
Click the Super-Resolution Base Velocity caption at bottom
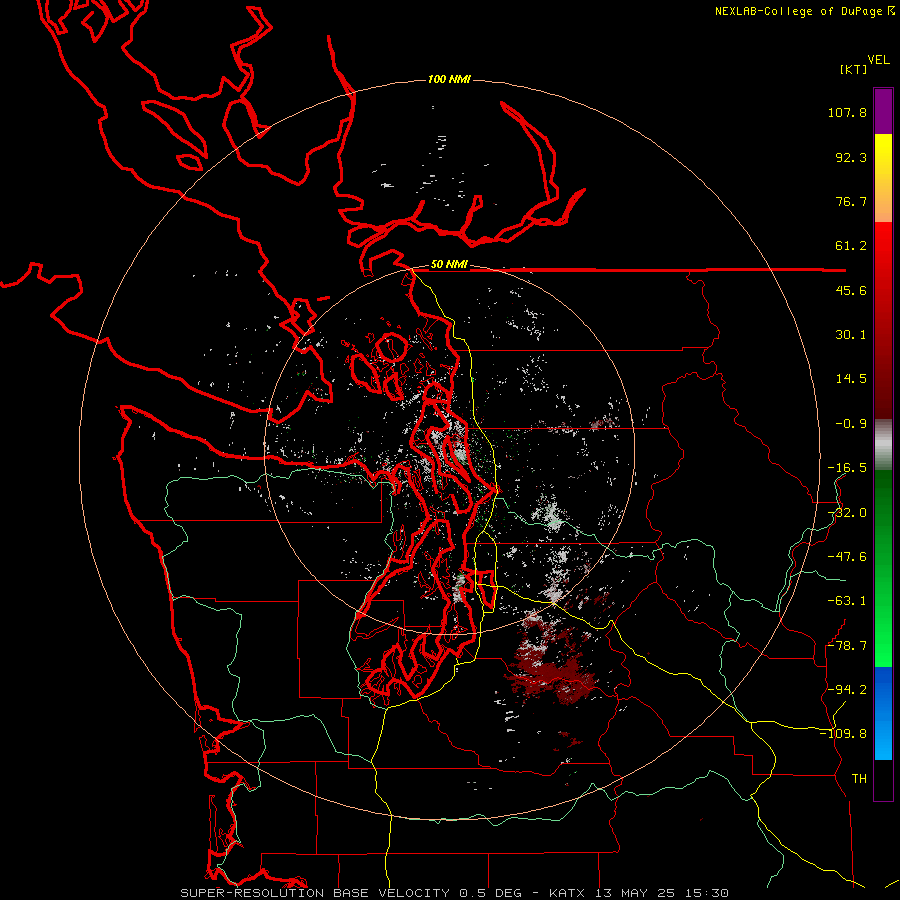click(455, 893)
